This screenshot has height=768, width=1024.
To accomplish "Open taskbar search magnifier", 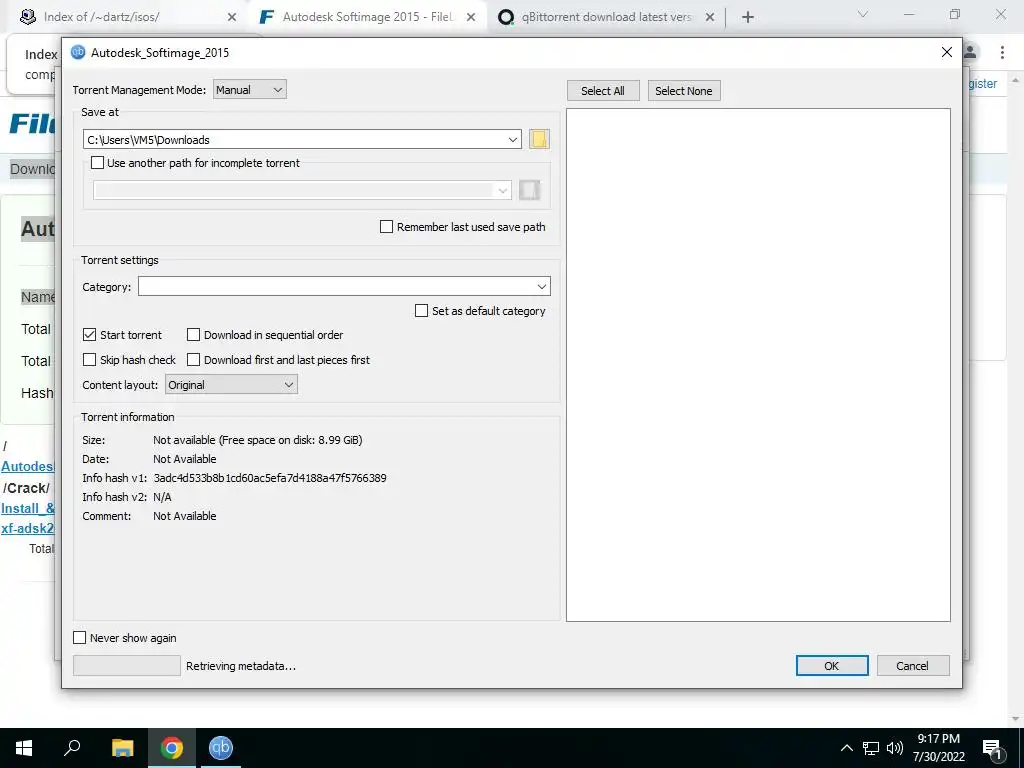I will coord(72,748).
